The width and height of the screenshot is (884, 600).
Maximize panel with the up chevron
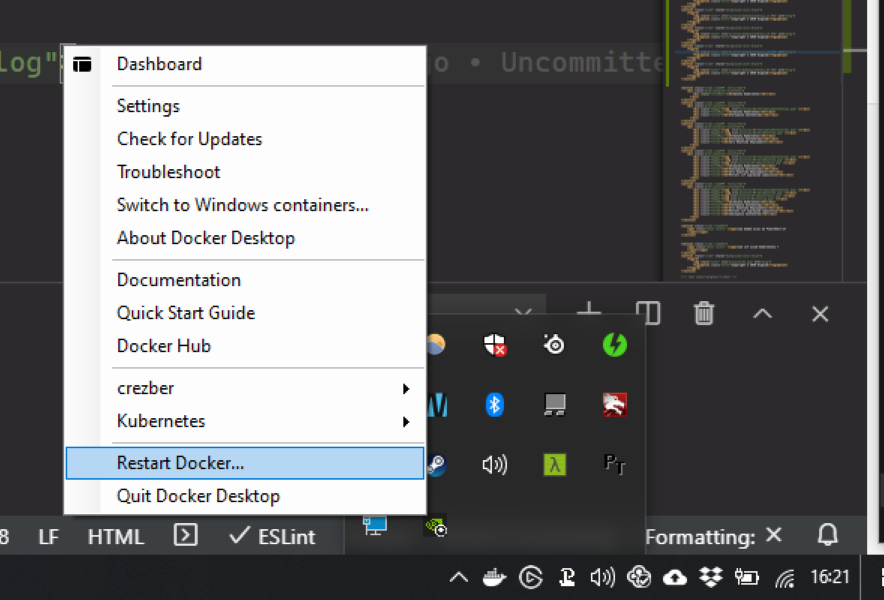(x=762, y=313)
